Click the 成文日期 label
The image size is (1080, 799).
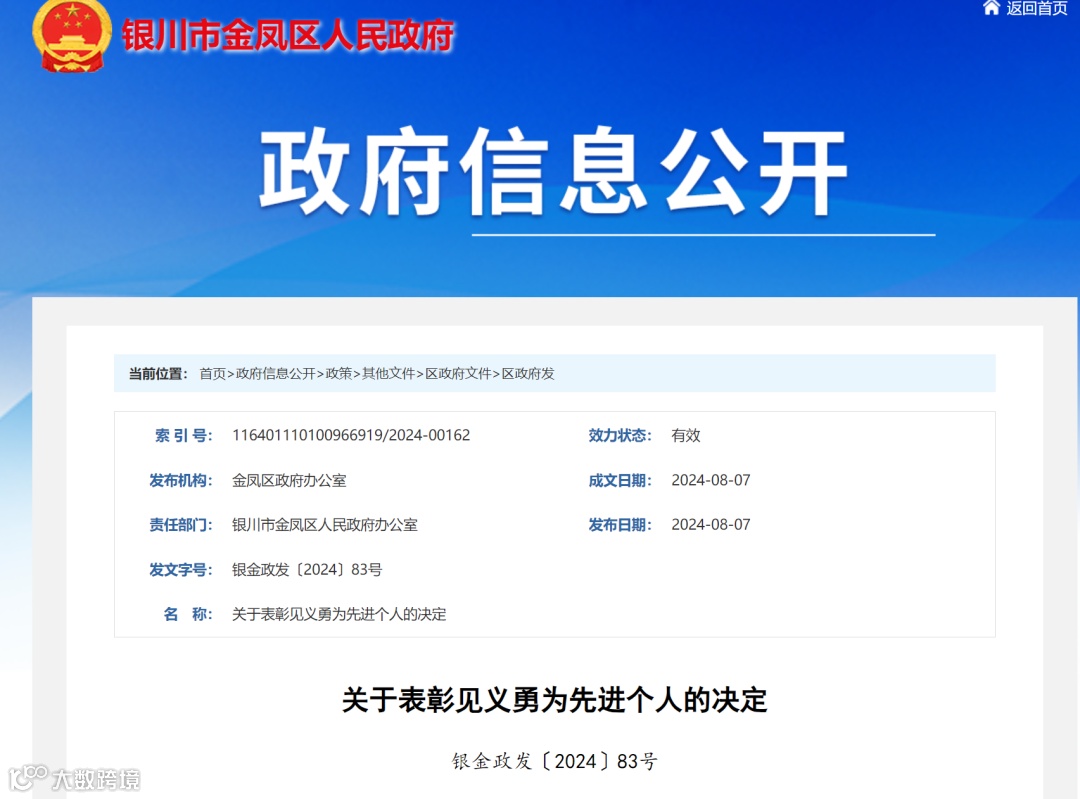(x=620, y=480)
